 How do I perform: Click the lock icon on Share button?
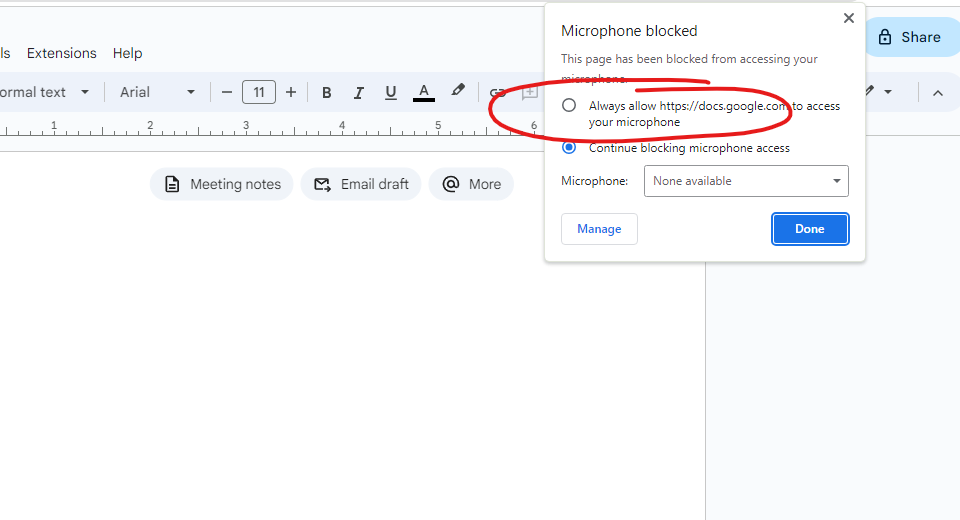tap(885, 37)
